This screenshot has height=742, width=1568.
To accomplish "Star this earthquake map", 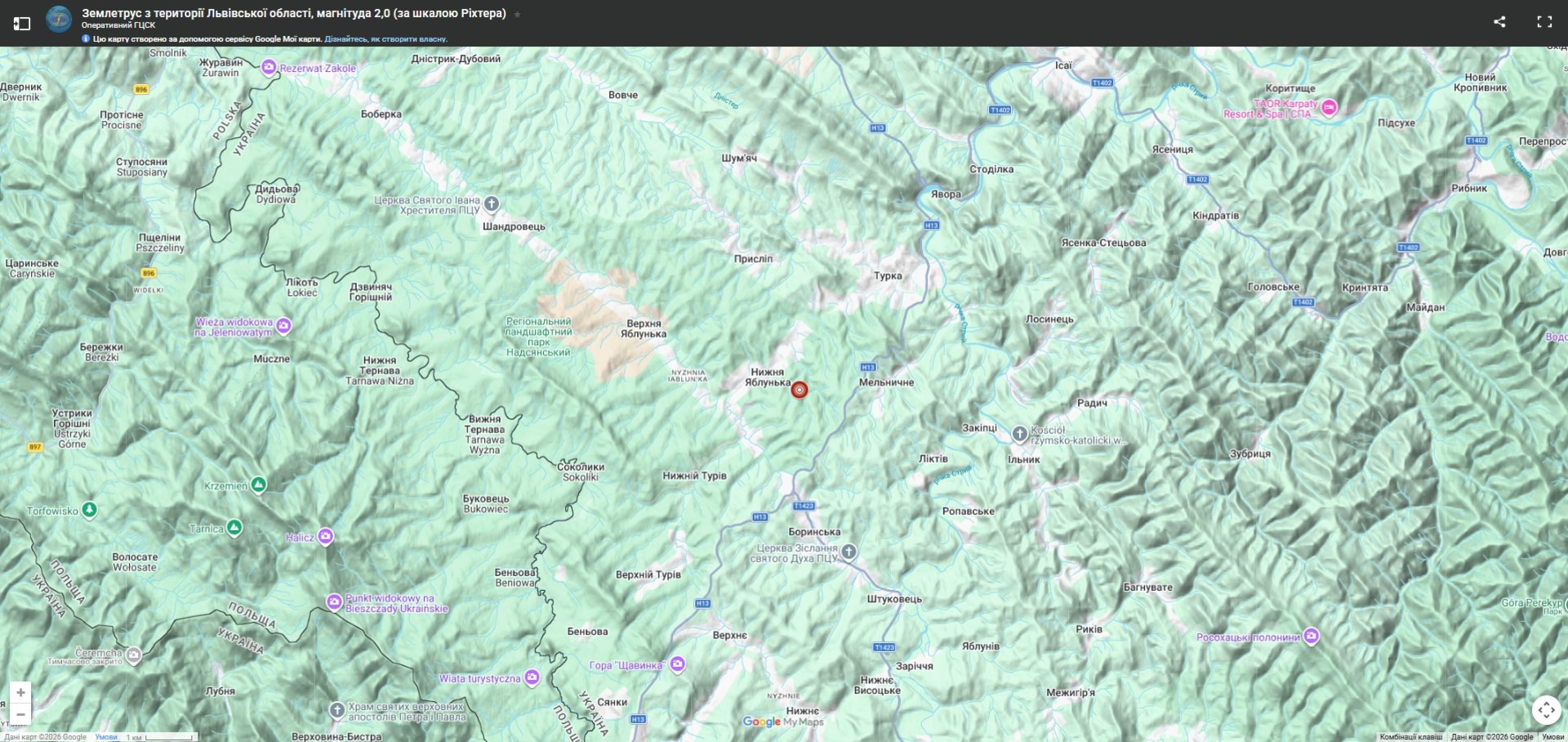I will pos(517,14).
